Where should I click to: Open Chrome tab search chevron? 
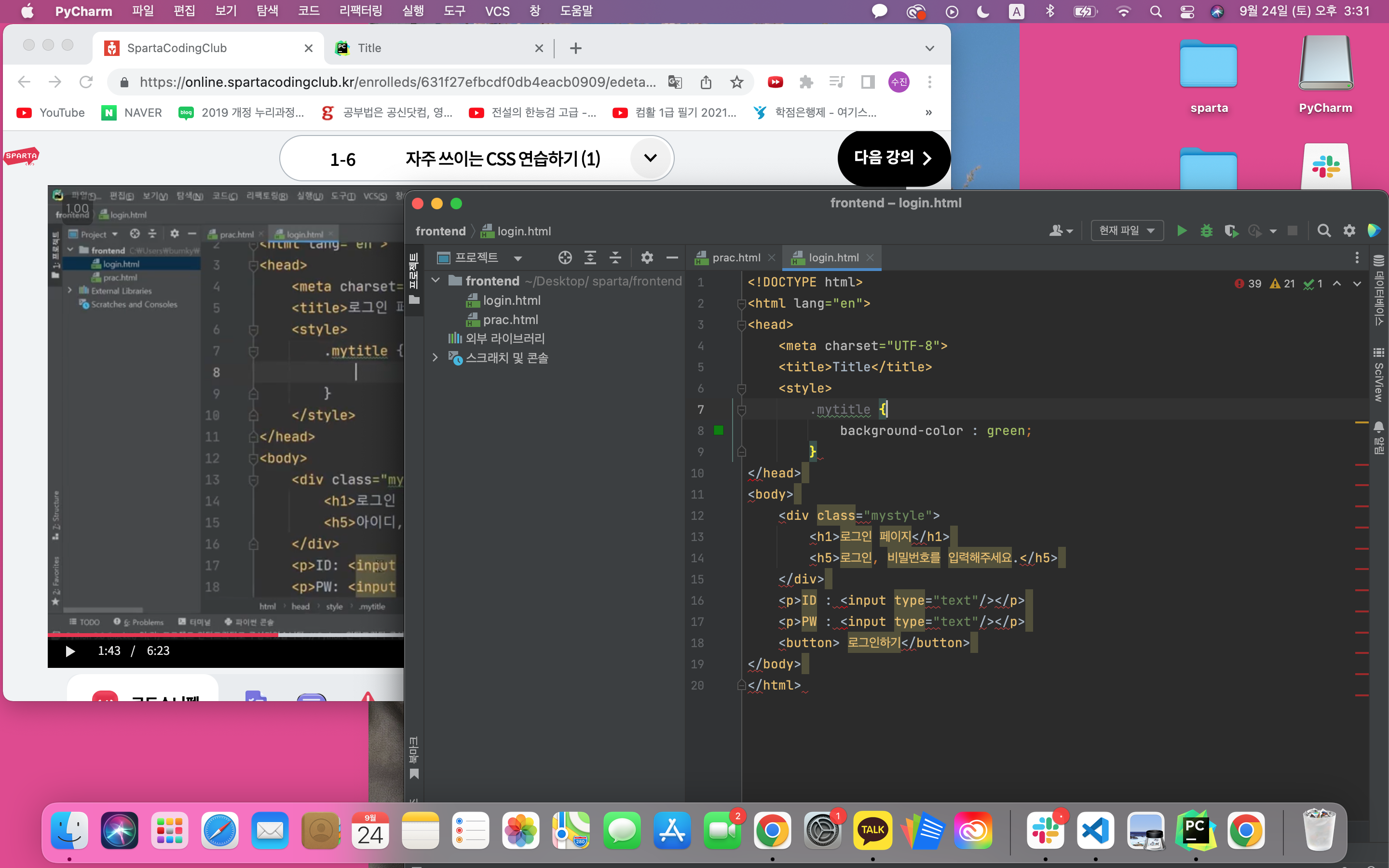point(930,48)
